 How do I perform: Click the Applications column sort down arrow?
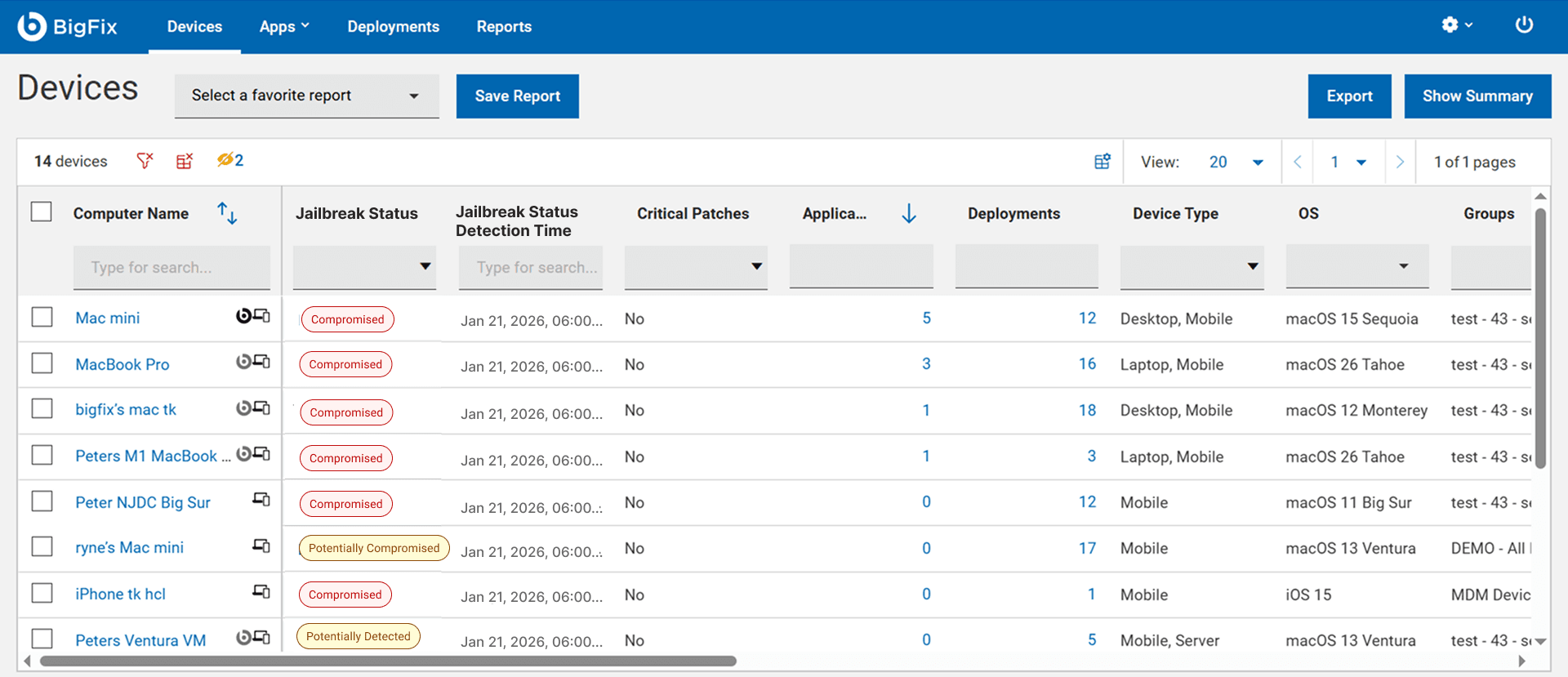(x=909, y=214)
